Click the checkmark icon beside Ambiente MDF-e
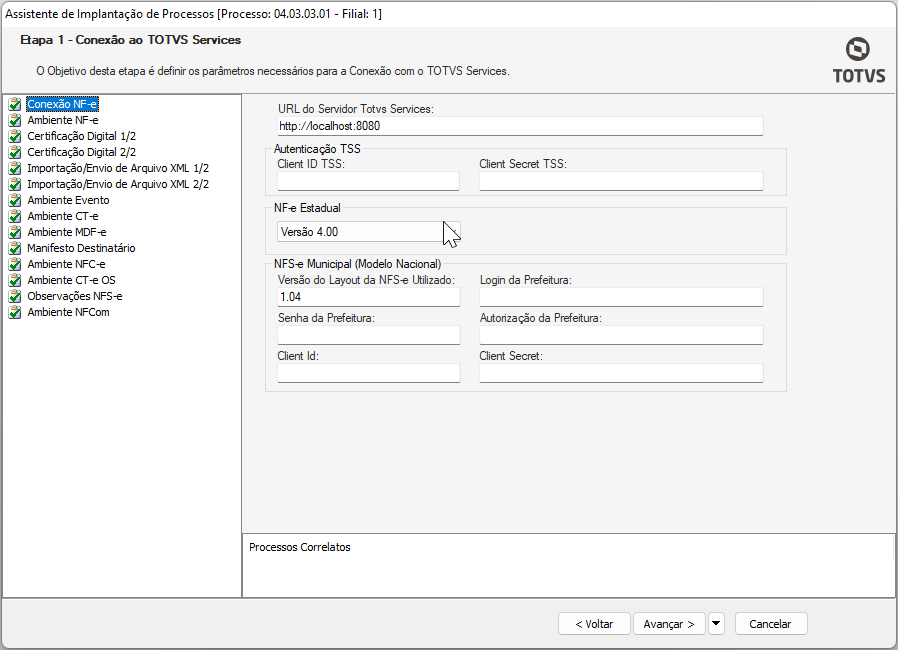Image resolution: width=898 pixels, height=650 pixels. coord(15,233)
